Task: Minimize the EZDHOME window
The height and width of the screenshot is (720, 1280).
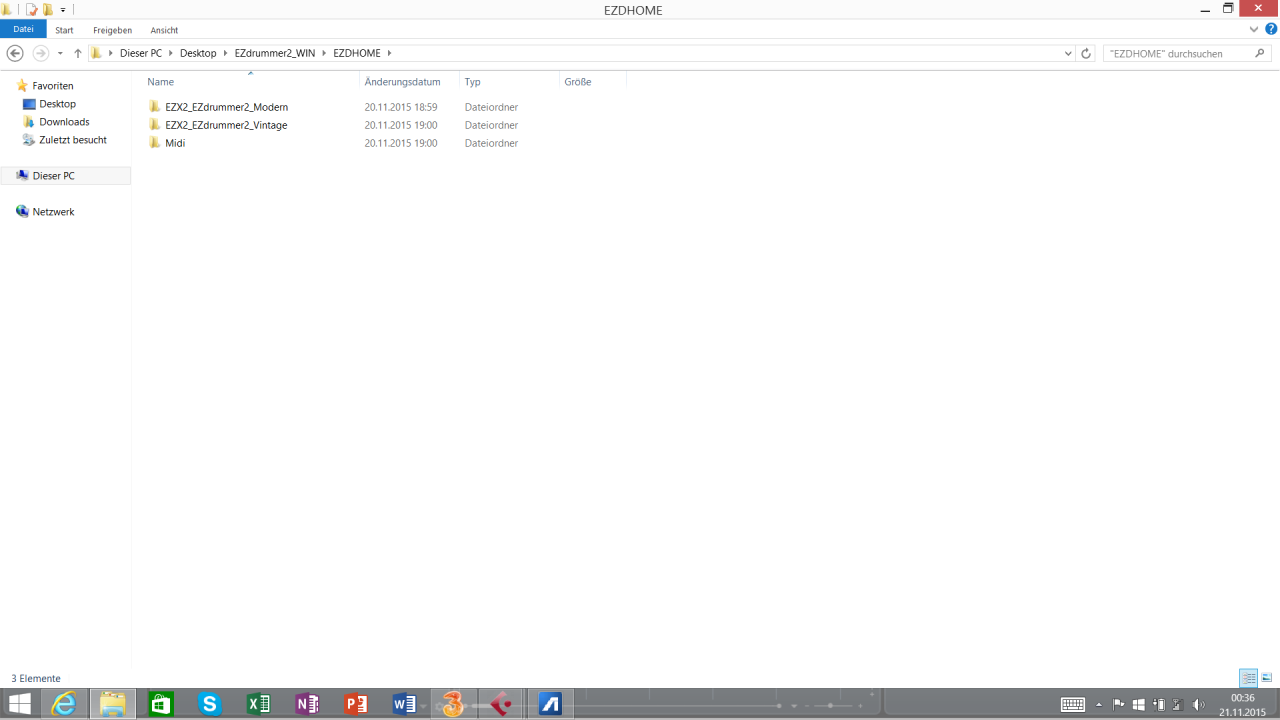Action: [1204, 8]
